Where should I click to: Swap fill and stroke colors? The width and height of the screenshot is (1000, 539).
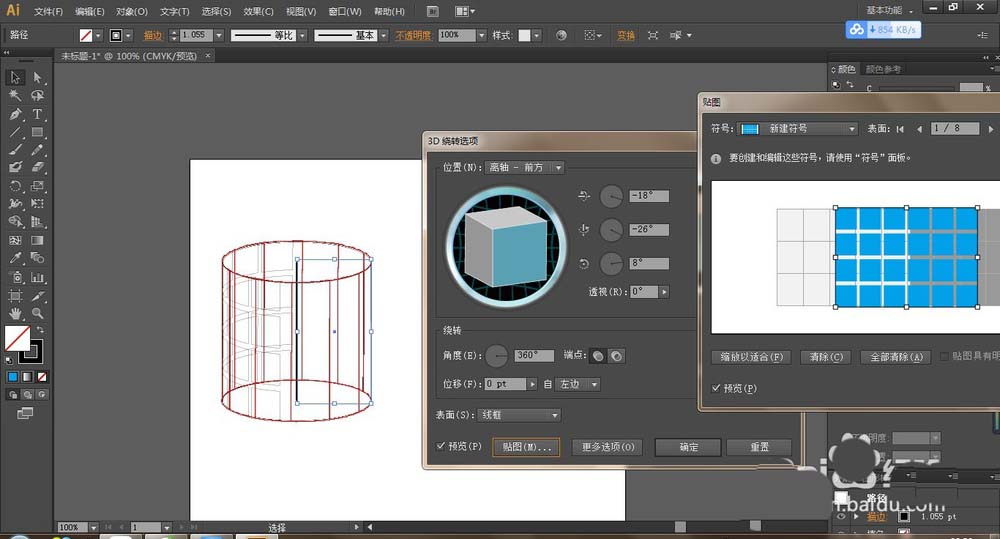coord(40,330)
